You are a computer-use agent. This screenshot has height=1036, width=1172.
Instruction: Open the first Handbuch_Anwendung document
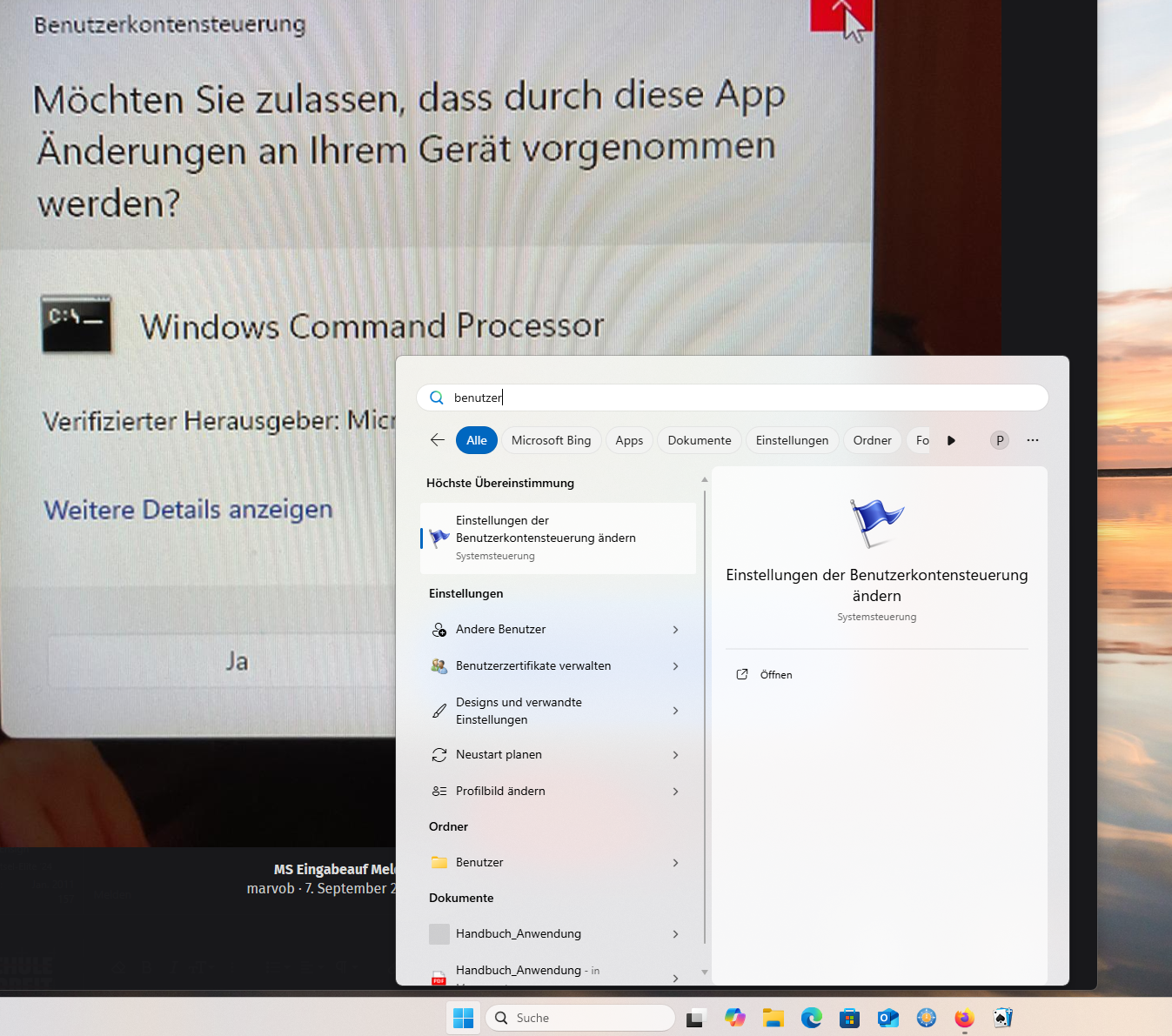(558, 933)
